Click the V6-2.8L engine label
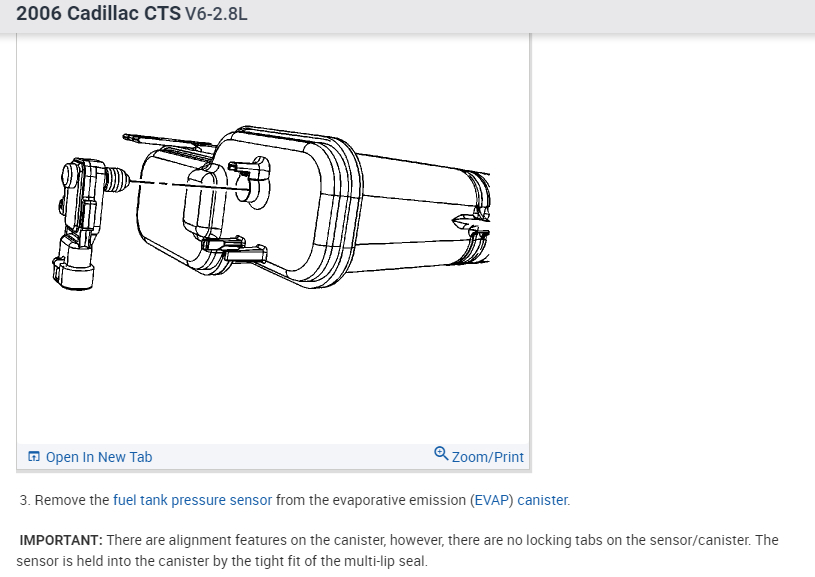The image size is (815, 577). [216, 14]
